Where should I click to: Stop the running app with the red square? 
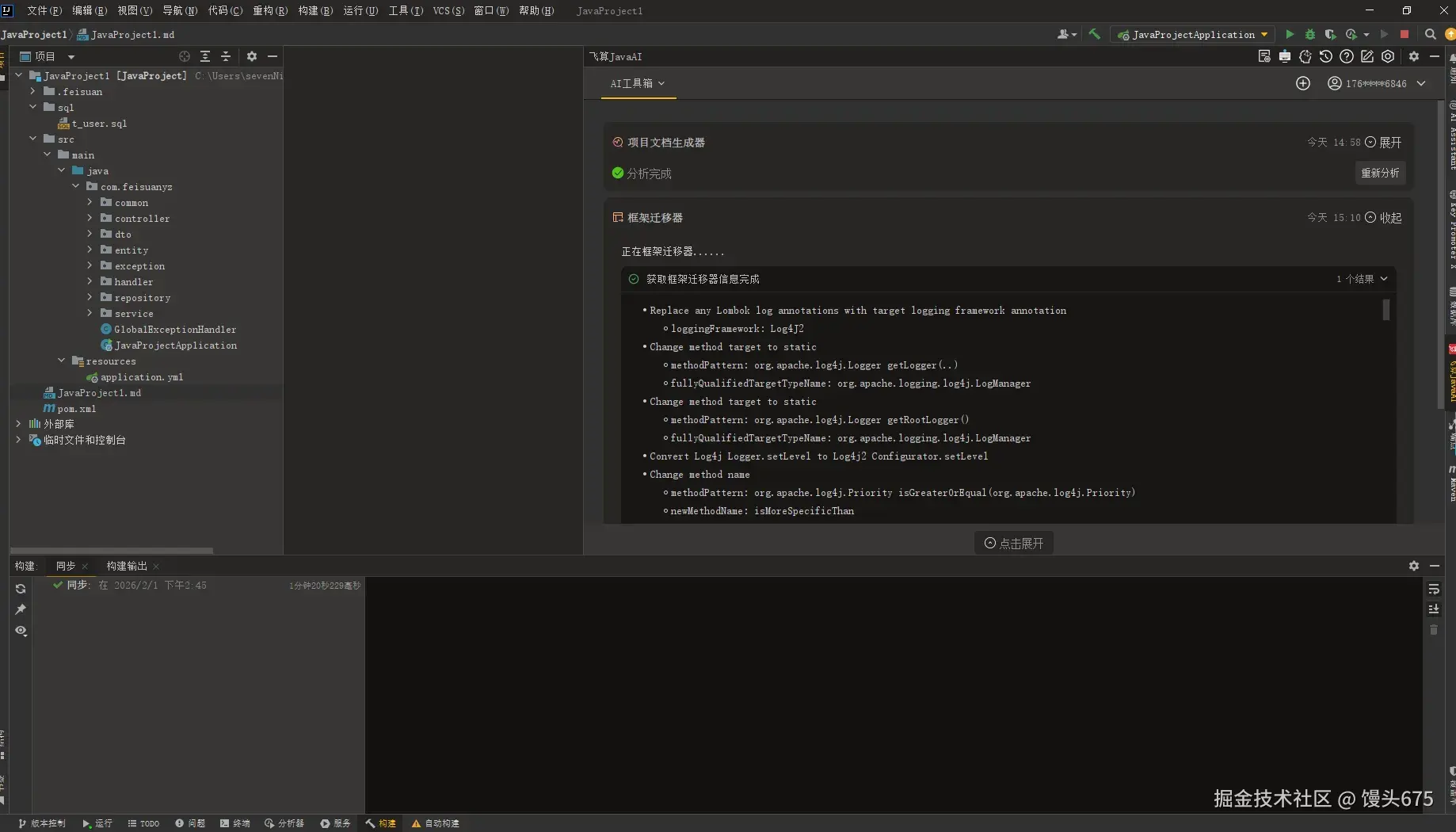coord(1405,34)
